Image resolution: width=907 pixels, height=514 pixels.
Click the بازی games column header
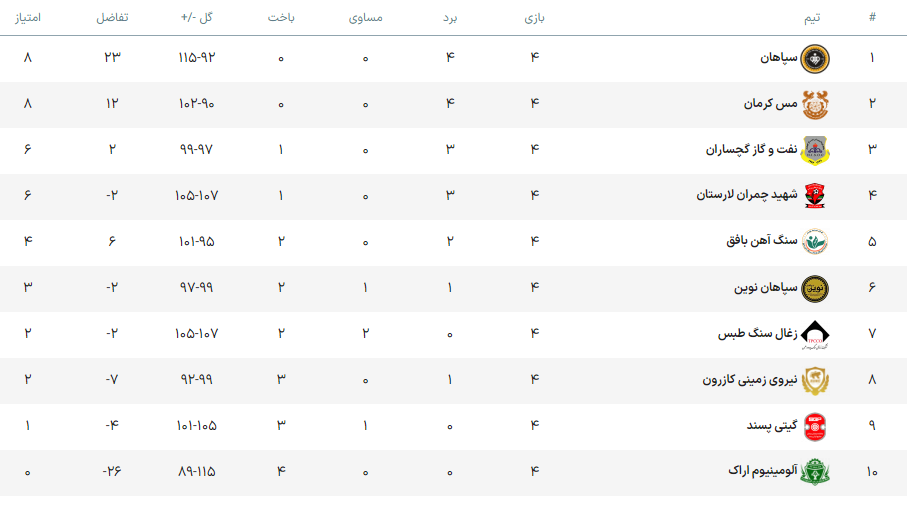point(535,18)
